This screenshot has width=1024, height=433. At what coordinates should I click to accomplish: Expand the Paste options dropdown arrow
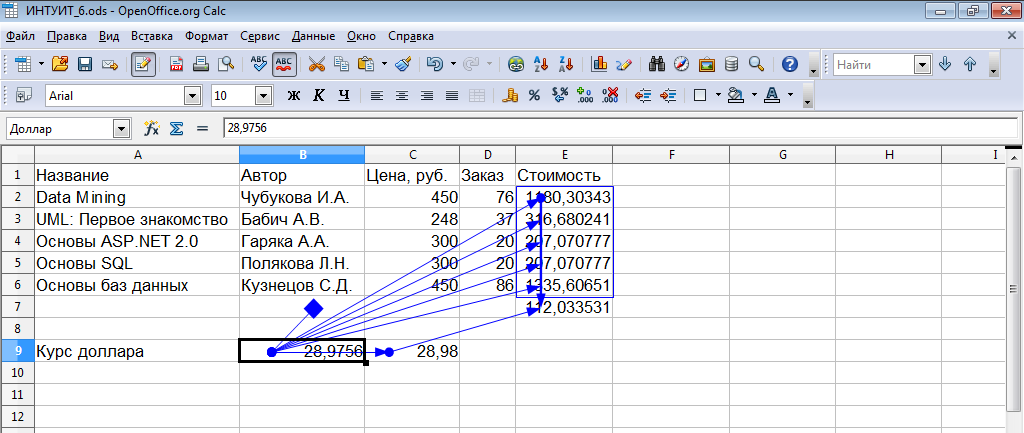point(385,64)
